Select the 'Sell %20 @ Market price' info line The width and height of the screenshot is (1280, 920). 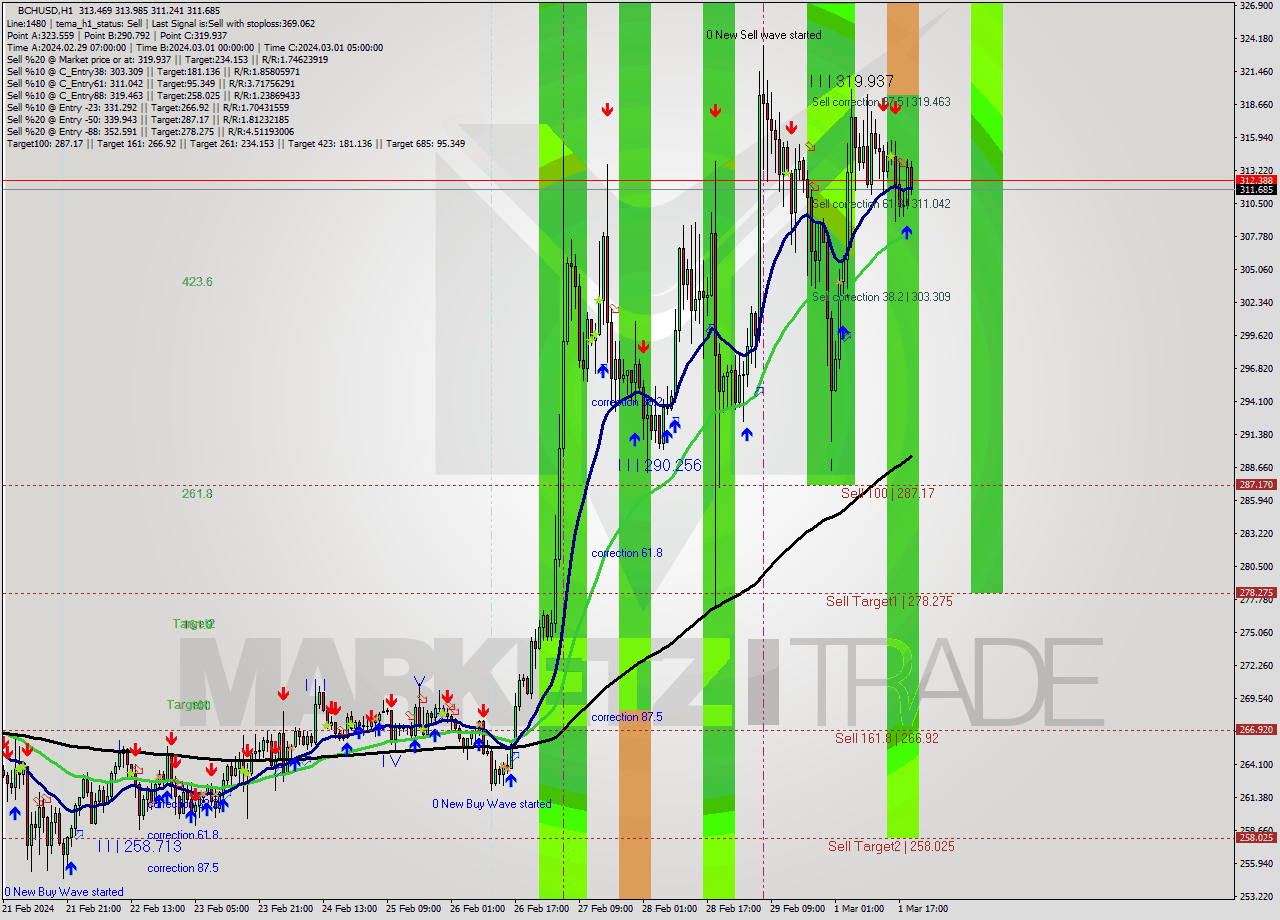click(x=167, y=59)
